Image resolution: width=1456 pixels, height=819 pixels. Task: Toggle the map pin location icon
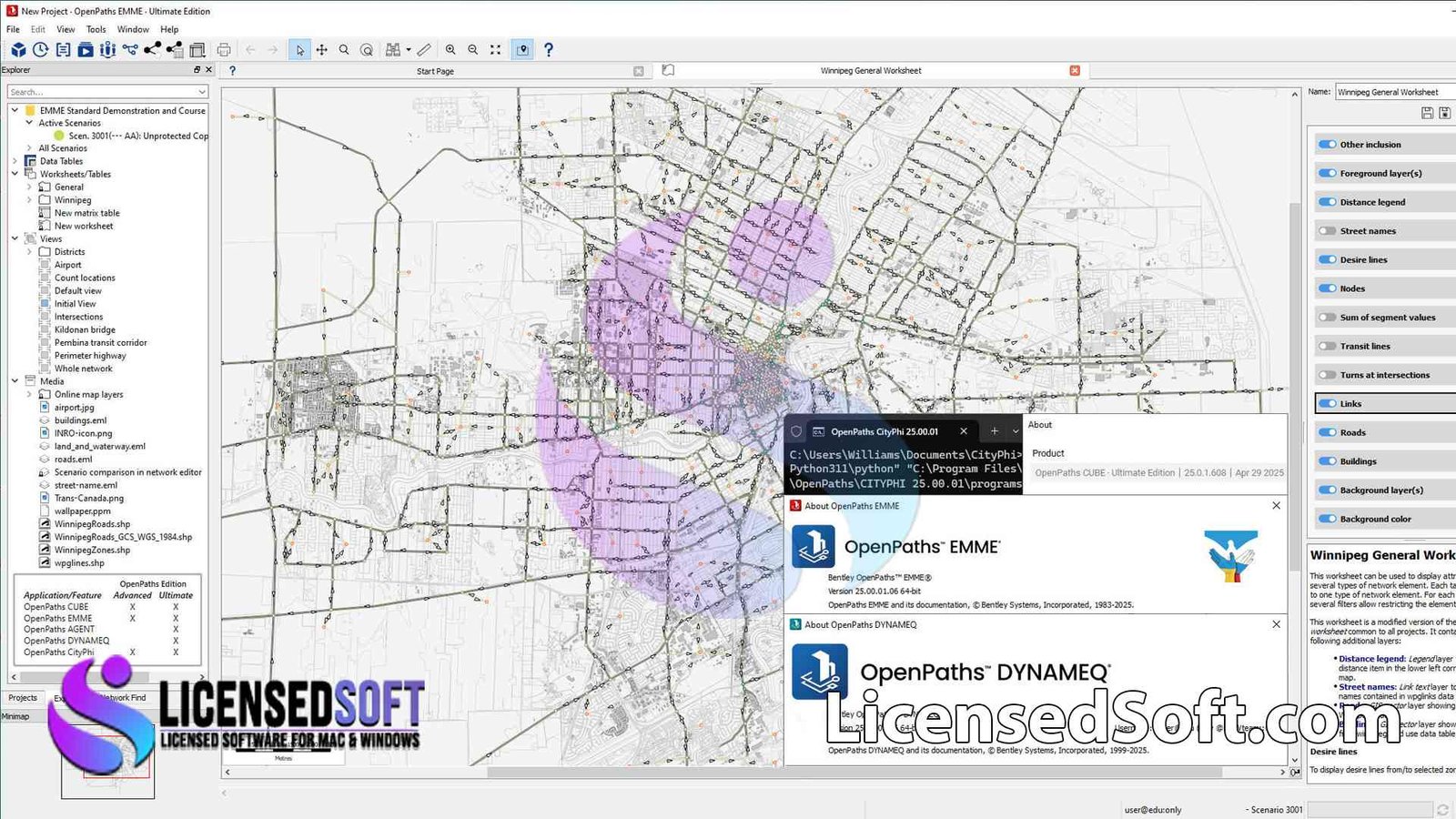[x=522, y=50]
